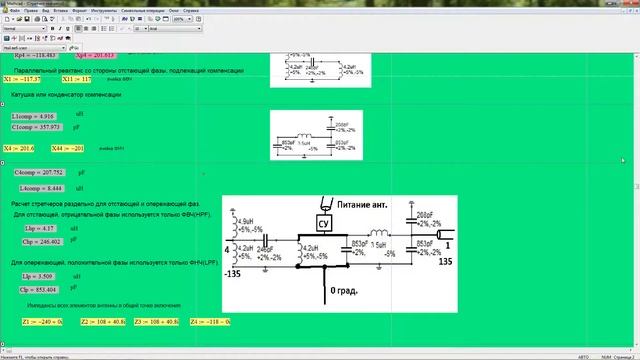Viewport: 640px width, 360px height.
Task: Run the spell check tool
Action: [52, 19]
